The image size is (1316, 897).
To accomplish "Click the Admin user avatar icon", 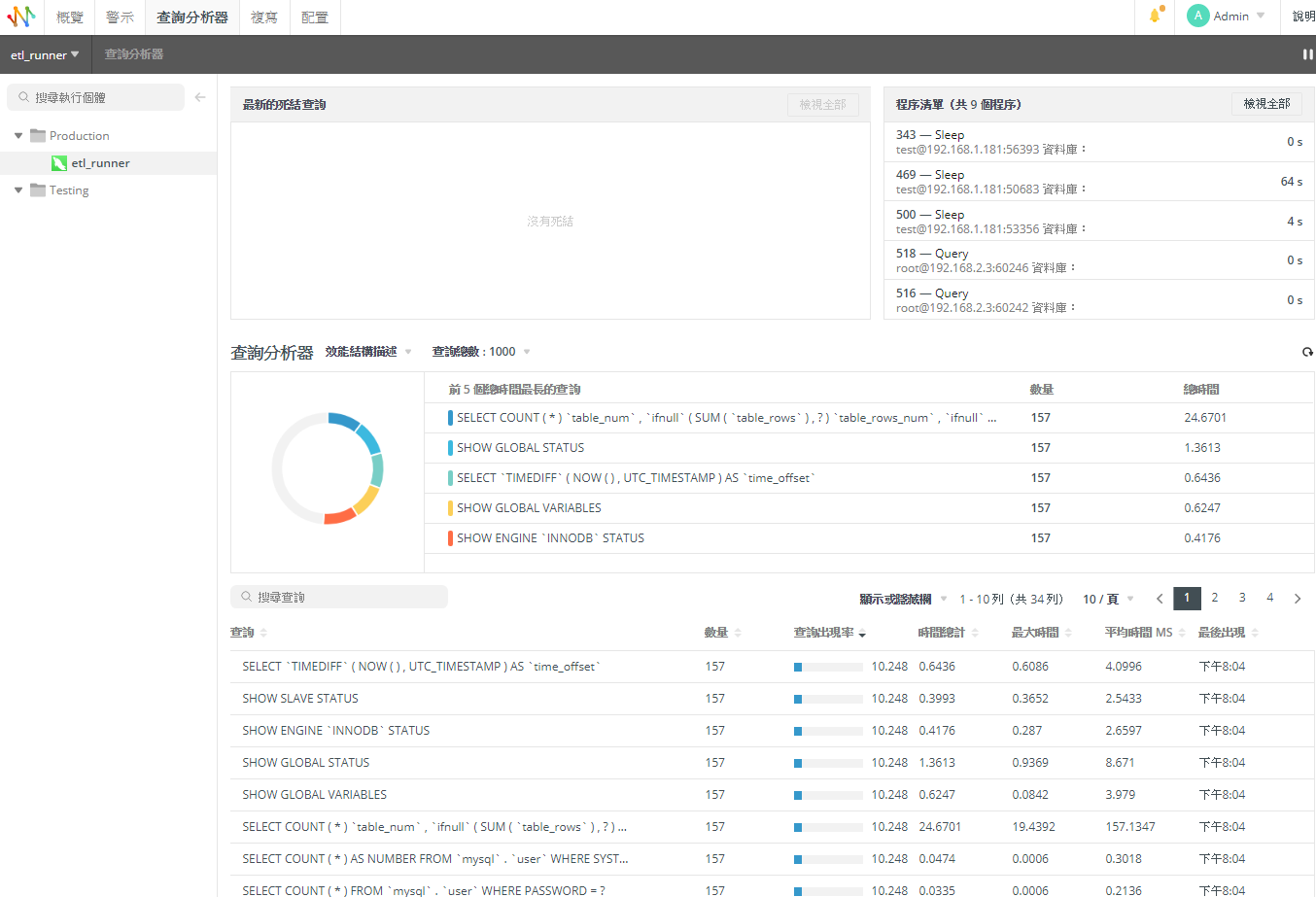I will click(1197, 16).
